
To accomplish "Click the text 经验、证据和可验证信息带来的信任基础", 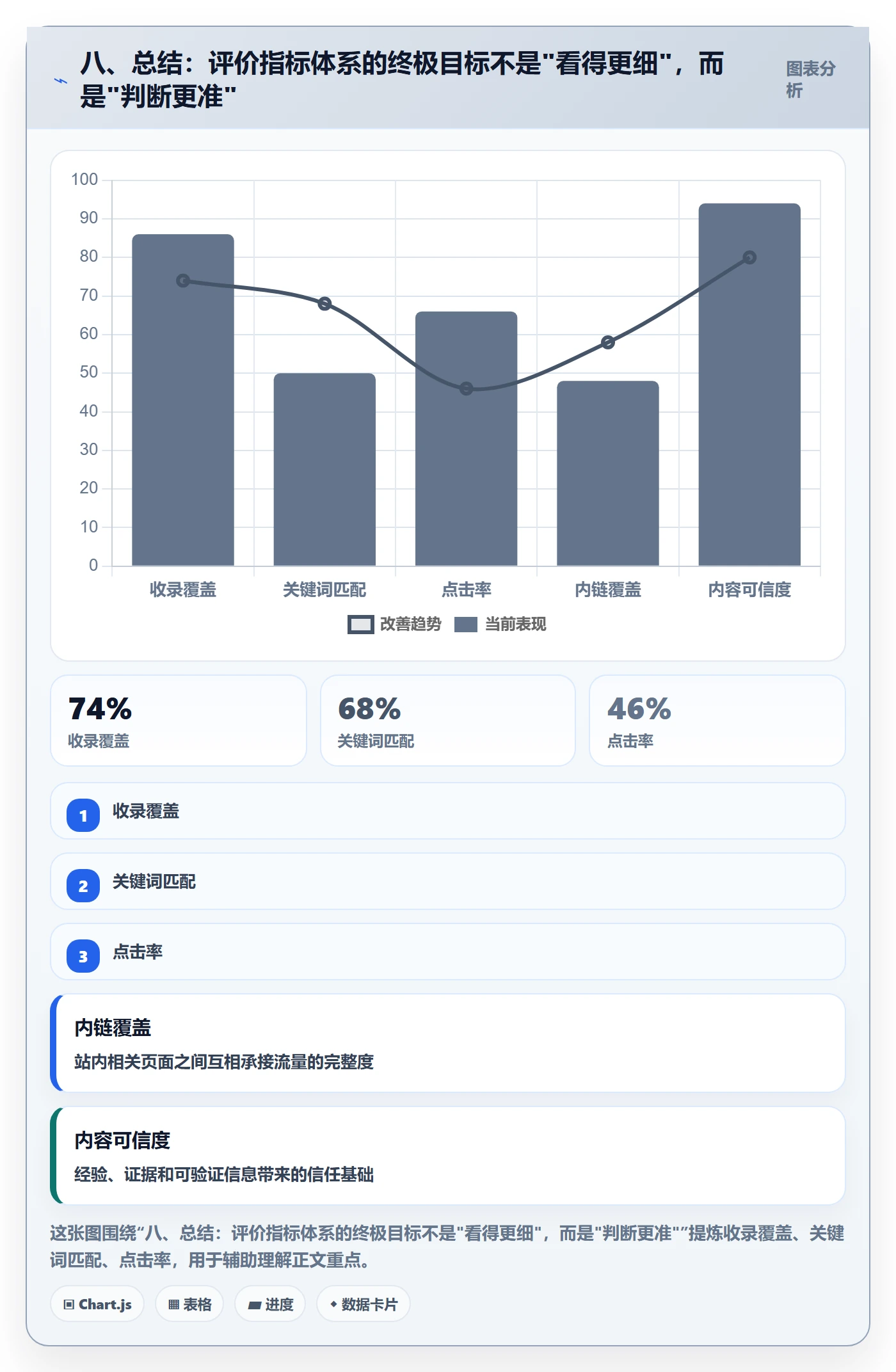I will (x=224, y=1175).
